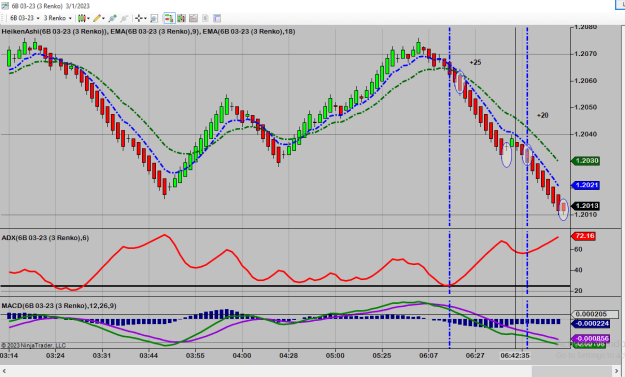Toggle the highlighted Chart Trader icon
Image resolution: width=625 pixels, height=377 pixels.
(x=169, y=18)
